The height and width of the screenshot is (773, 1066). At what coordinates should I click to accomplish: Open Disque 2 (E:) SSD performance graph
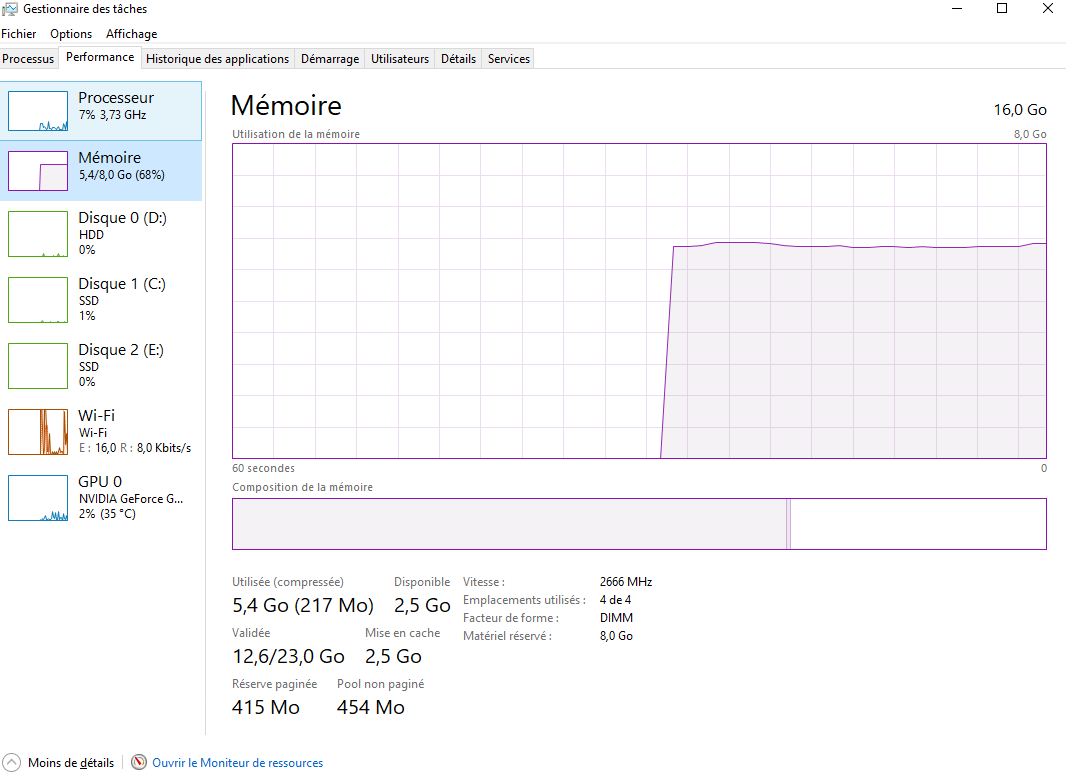101,365
